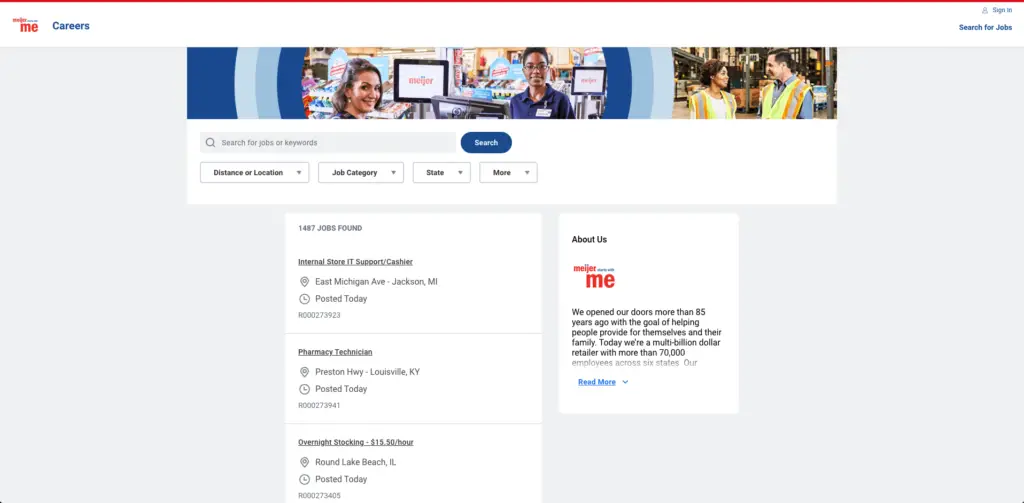Open the Distance or Location dropdown
The image size is (1024, 503).
point(255,172)
